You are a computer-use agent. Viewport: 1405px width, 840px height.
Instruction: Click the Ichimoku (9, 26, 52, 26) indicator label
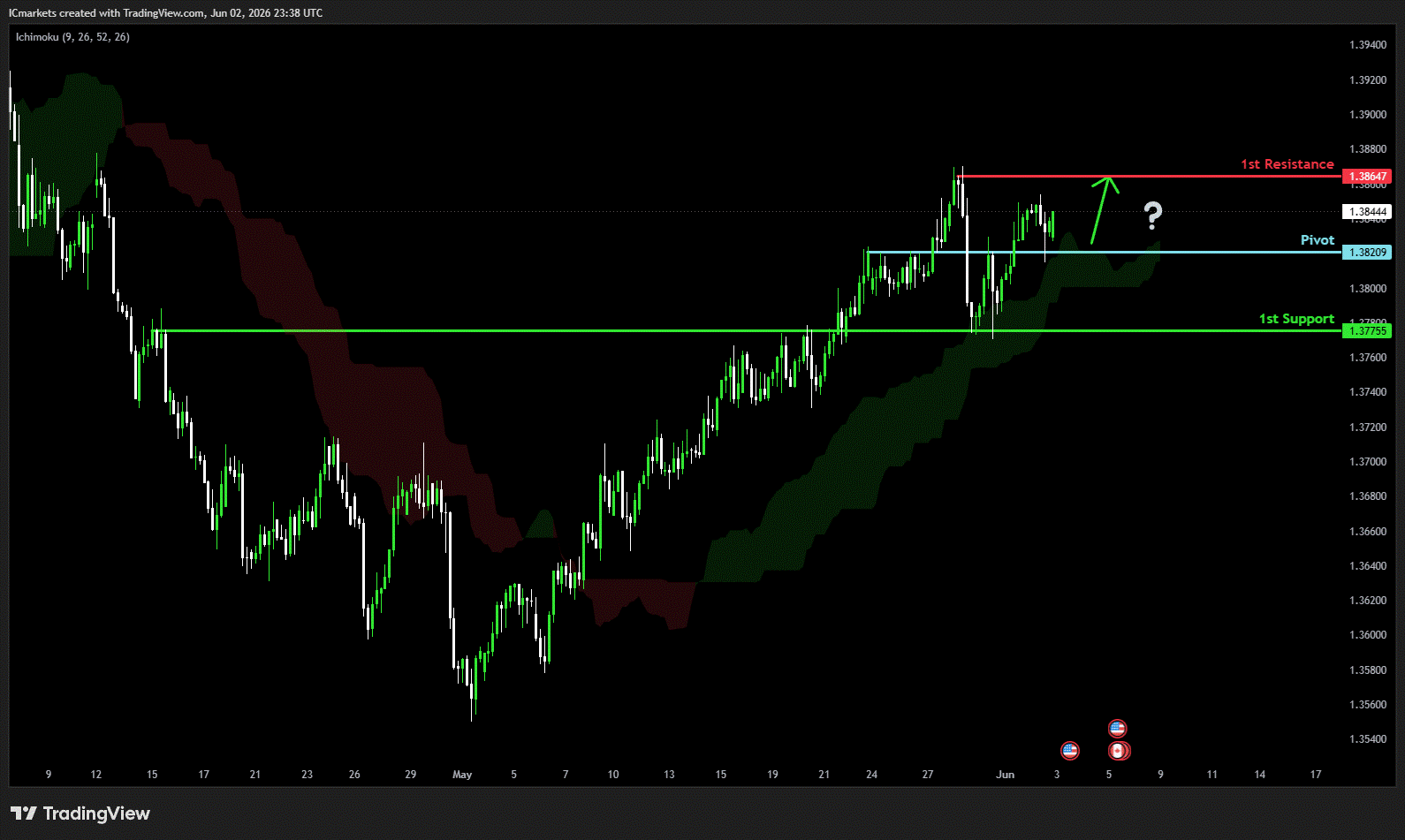(x=72, y=37)
